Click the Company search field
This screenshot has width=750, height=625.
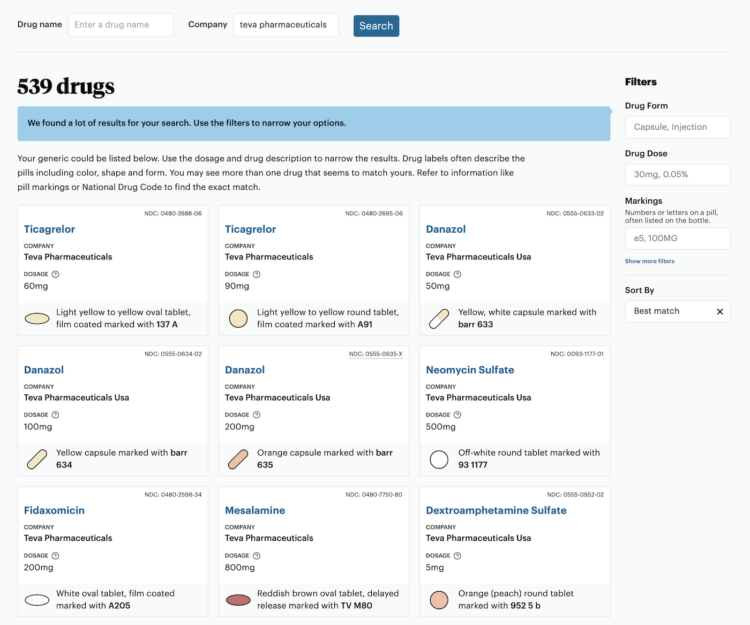[x=286, y=25]
